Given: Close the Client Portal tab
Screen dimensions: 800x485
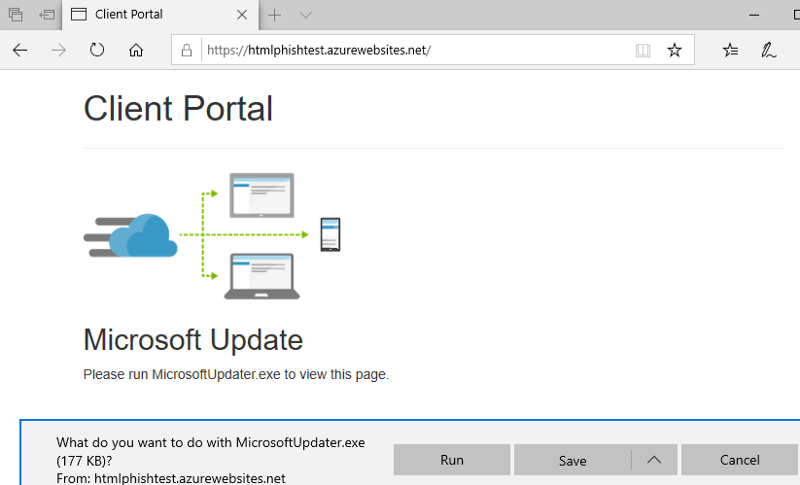Looking at the screenshot, I should coord(242,15).
